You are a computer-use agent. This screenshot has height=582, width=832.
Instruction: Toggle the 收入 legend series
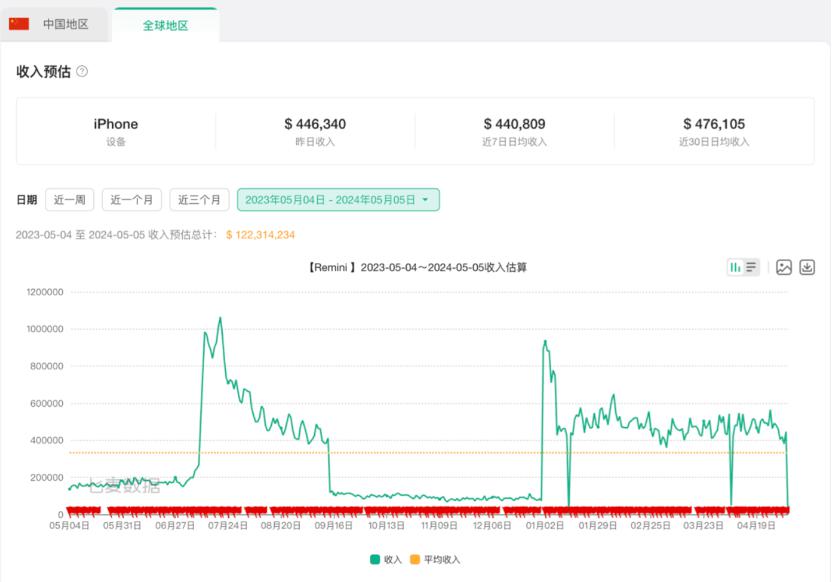(x=386, y=559)
